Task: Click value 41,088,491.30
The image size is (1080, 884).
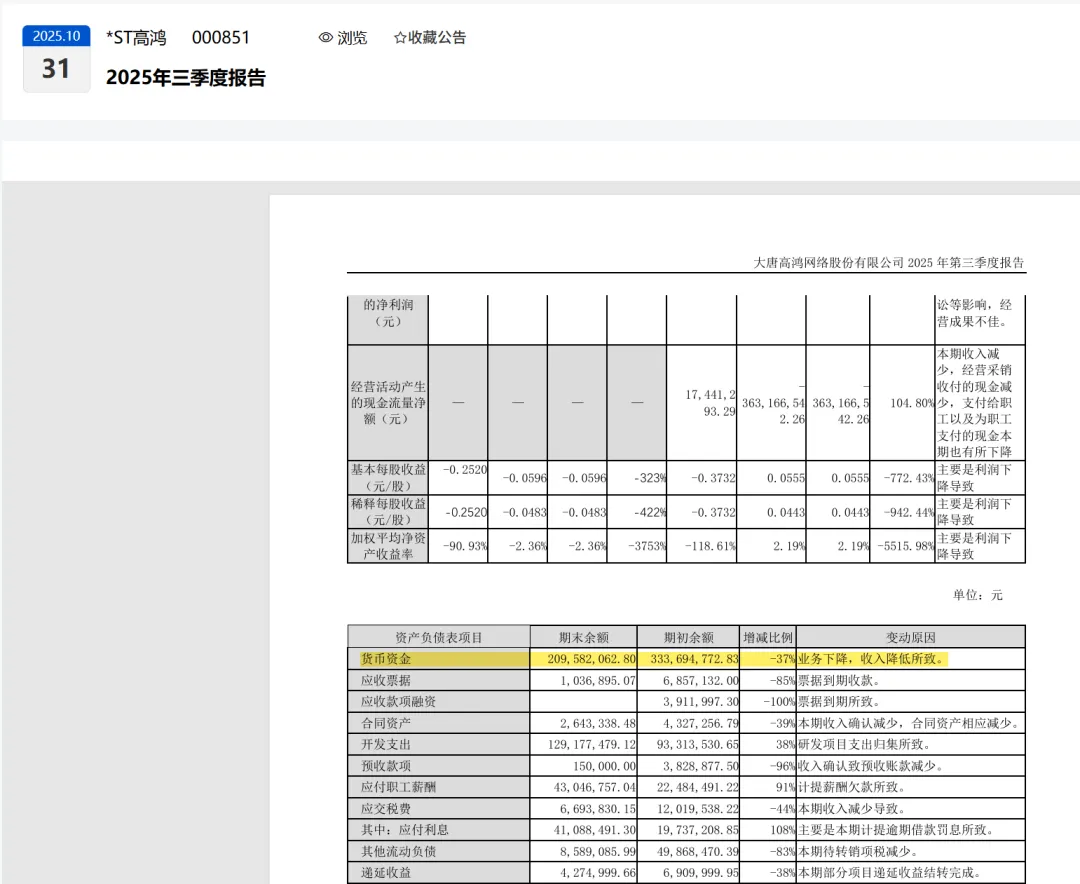Action: [594, 830]
